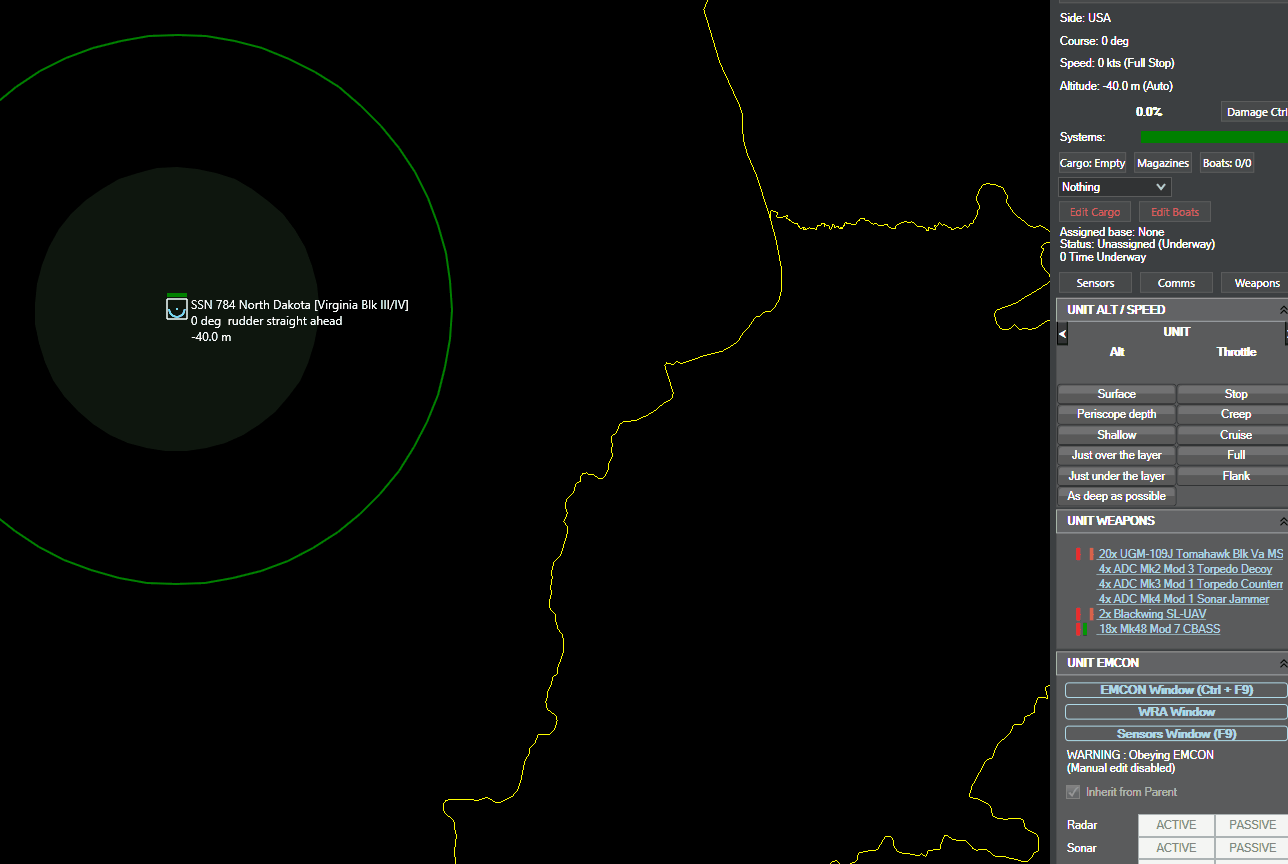Open the Weapons button

pos(1256,283)
